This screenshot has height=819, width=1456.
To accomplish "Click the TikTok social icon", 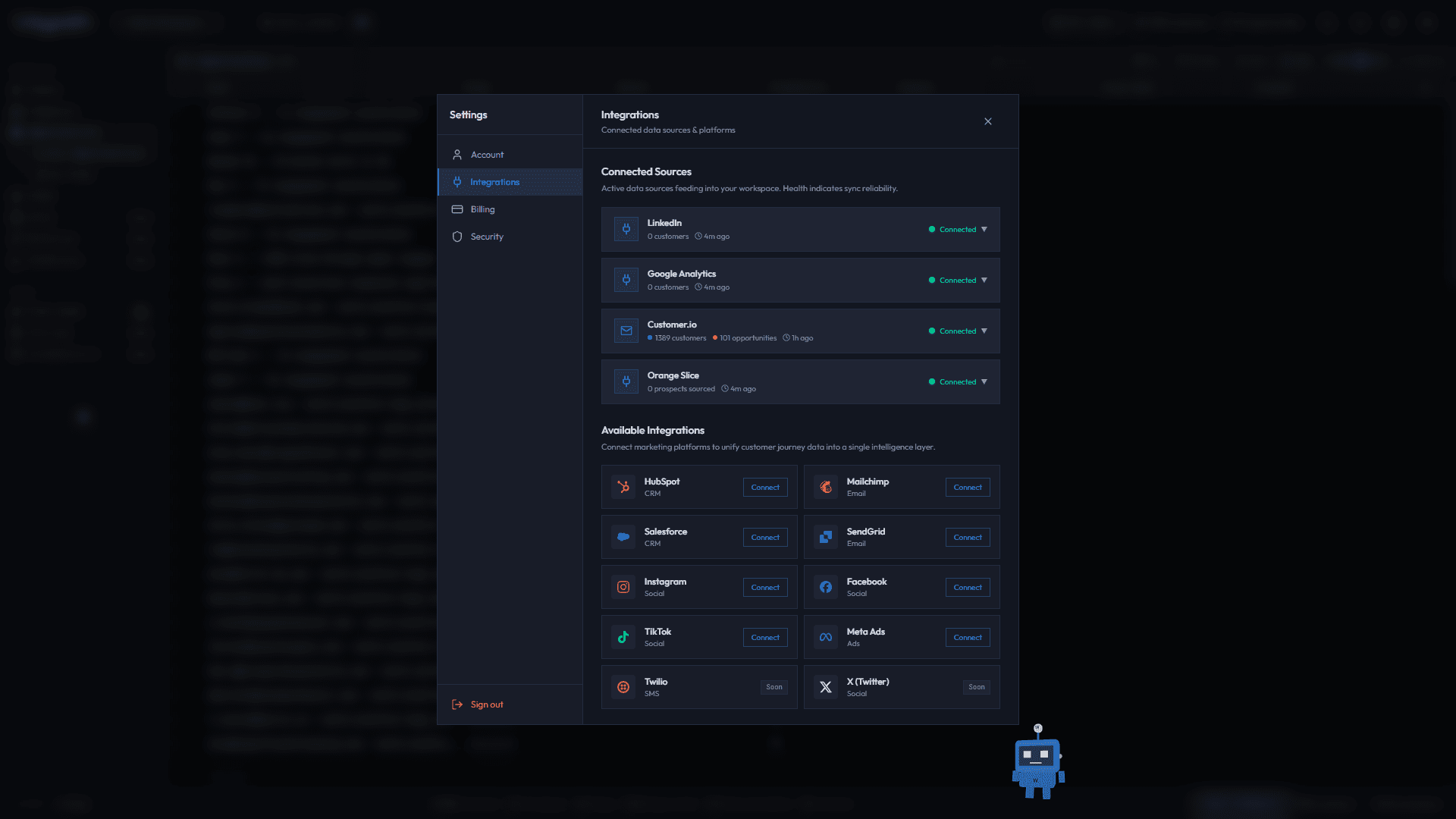I will (623, 637).
